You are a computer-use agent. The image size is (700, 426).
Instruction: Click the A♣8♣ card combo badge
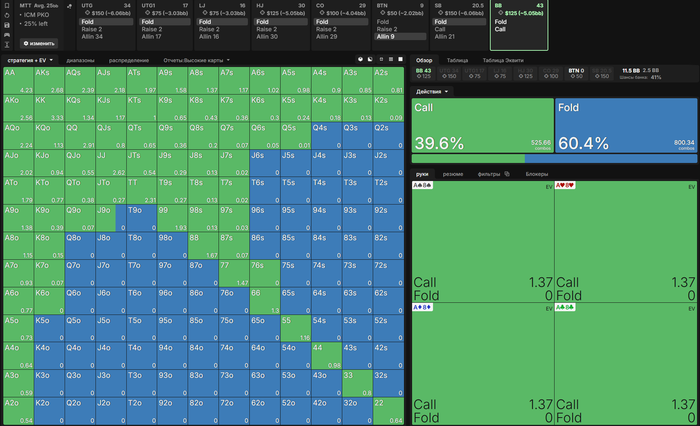565,307
